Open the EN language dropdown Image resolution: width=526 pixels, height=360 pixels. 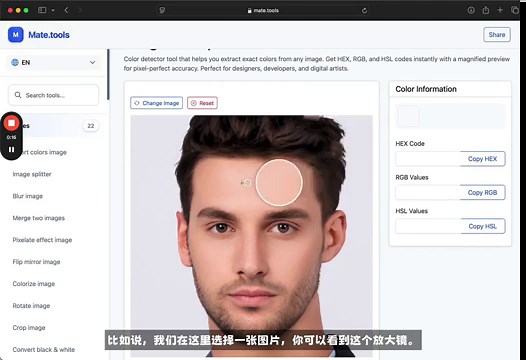click(x=54, y=62)
